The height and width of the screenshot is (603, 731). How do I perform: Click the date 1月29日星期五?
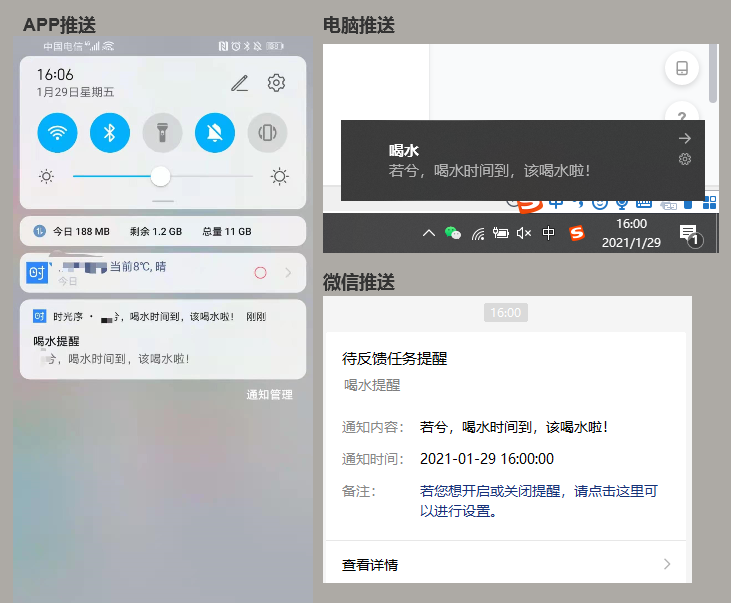(76, 92)
